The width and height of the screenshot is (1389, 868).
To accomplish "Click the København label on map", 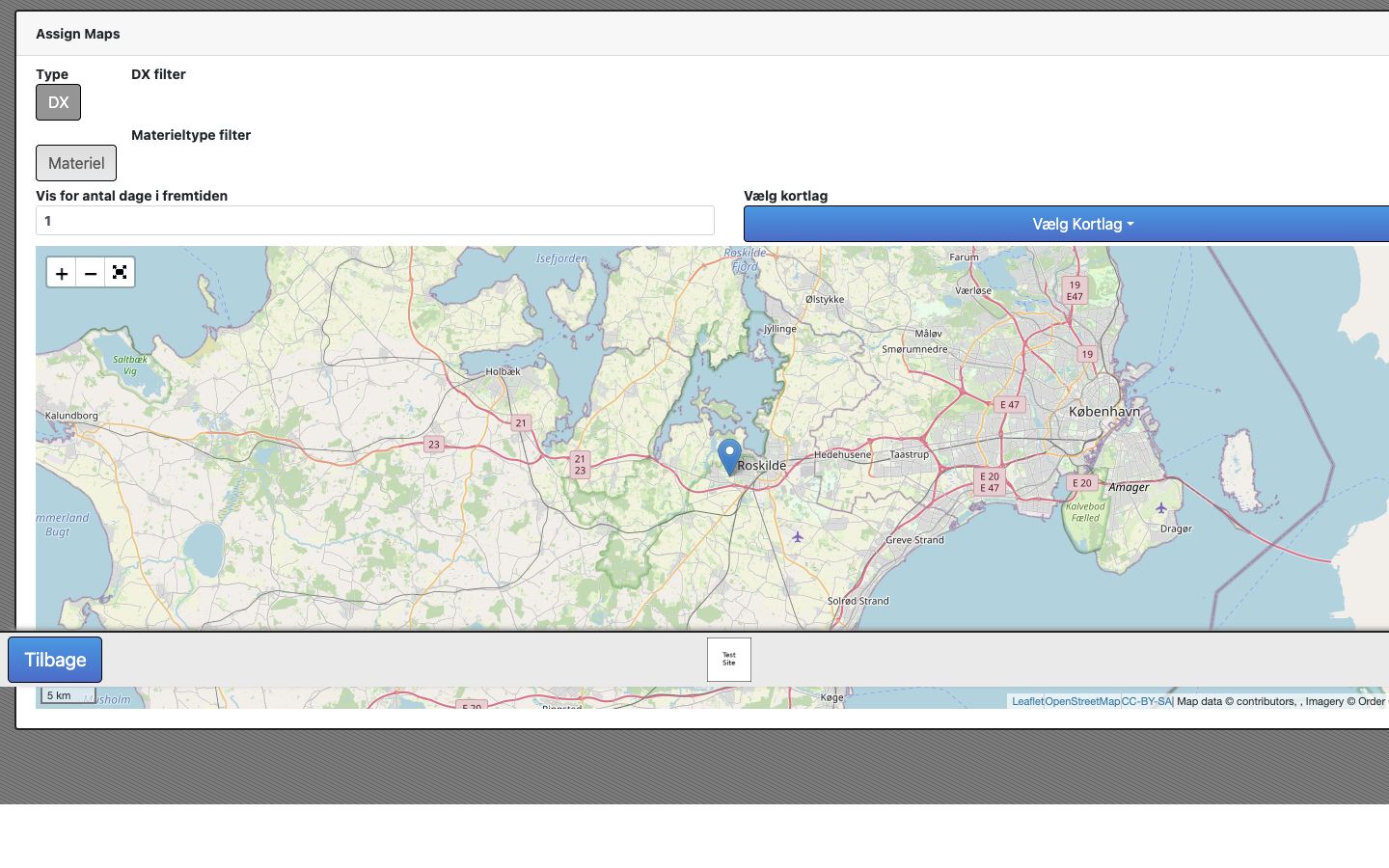I will click(1104, 412).
